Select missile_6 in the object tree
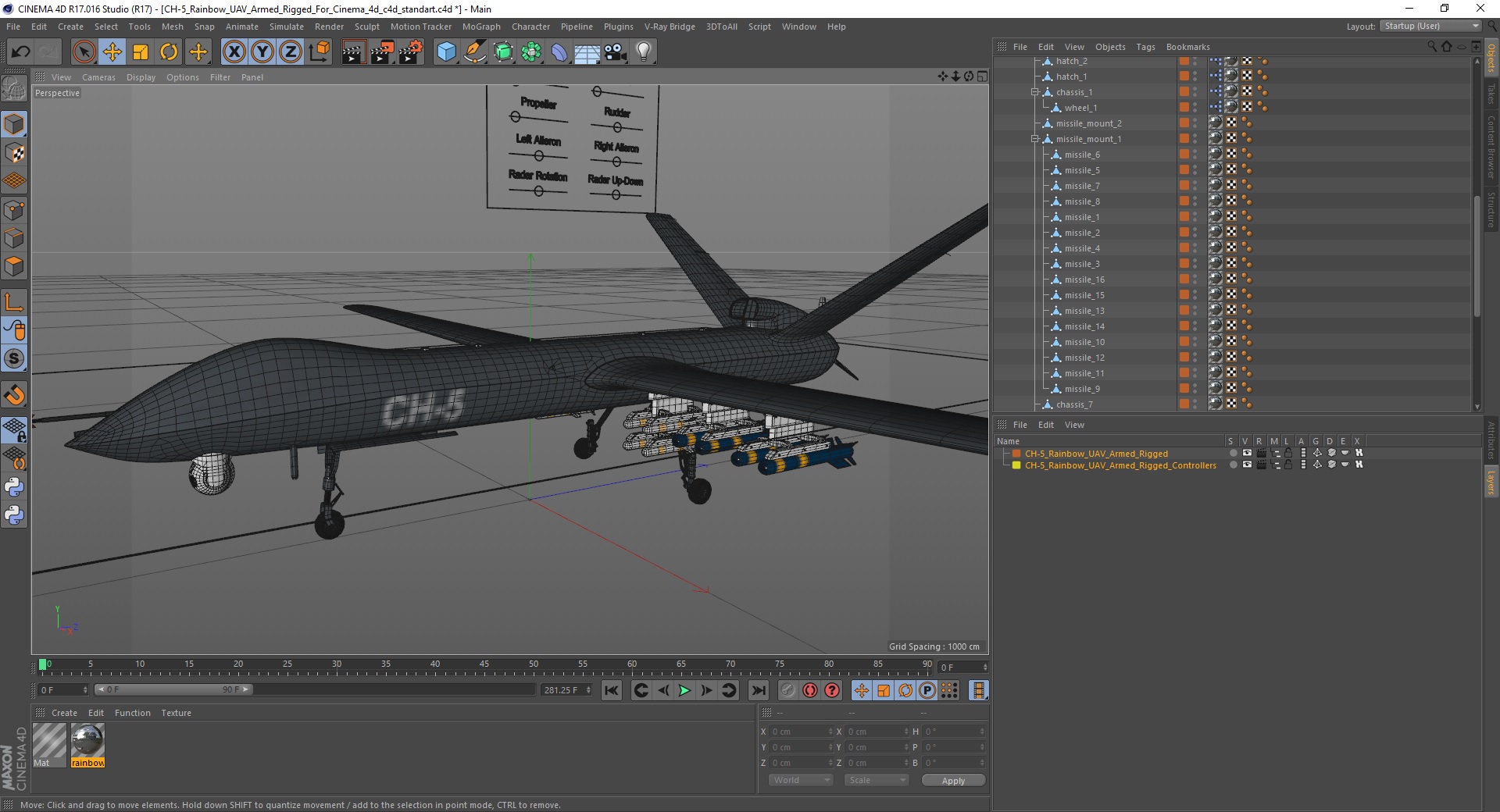The height and width of the screenshot is (812, 1500). (x=1082, y=155)
